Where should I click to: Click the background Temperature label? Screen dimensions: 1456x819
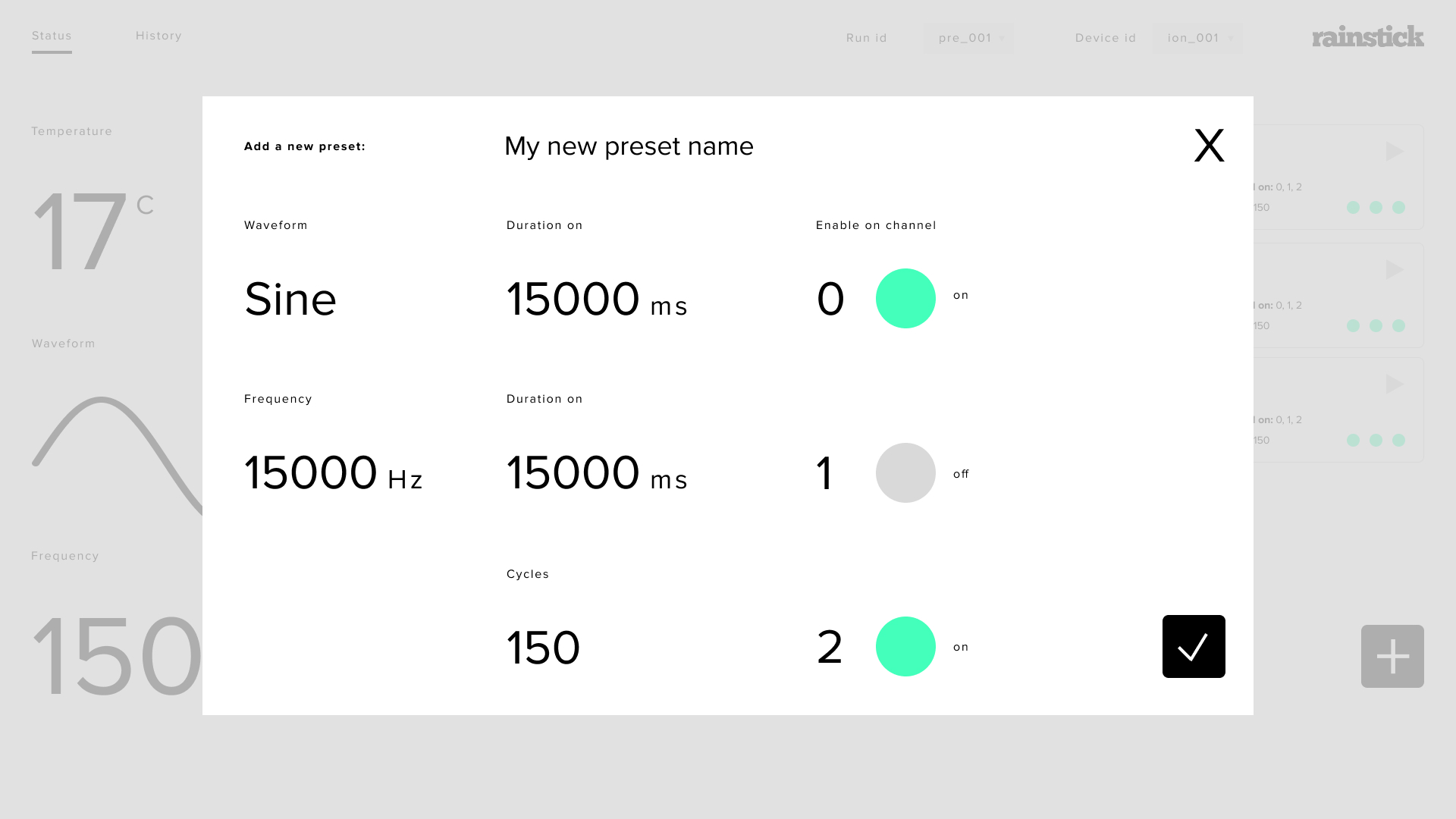(x=72, y=131)
